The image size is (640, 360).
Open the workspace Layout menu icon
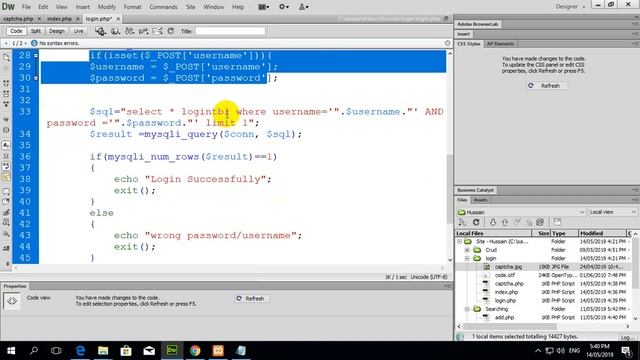coord(264,7)
